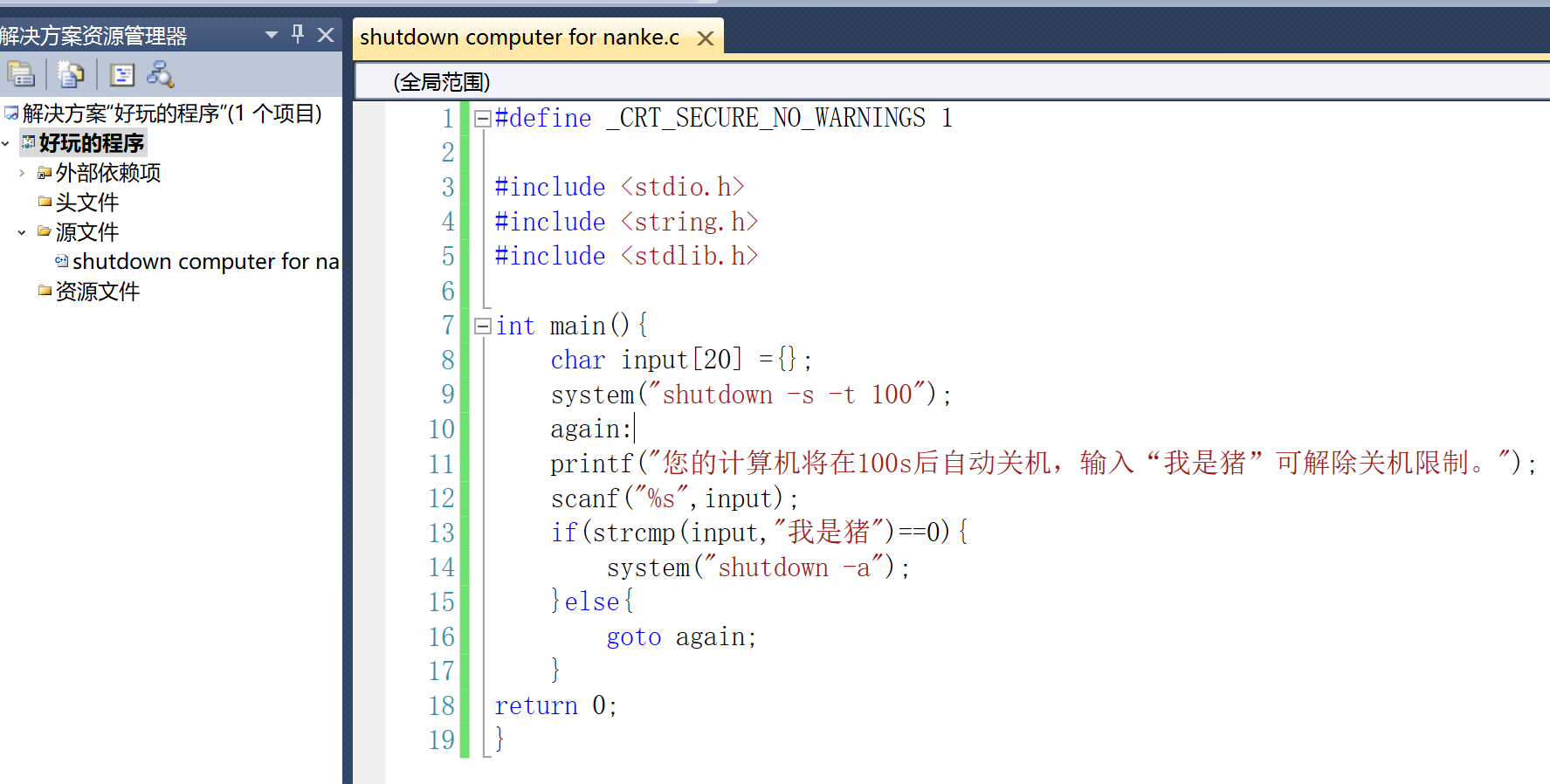Click the open folder icon of 源文件
The image size is (1550, 784).
click(45, 231)
